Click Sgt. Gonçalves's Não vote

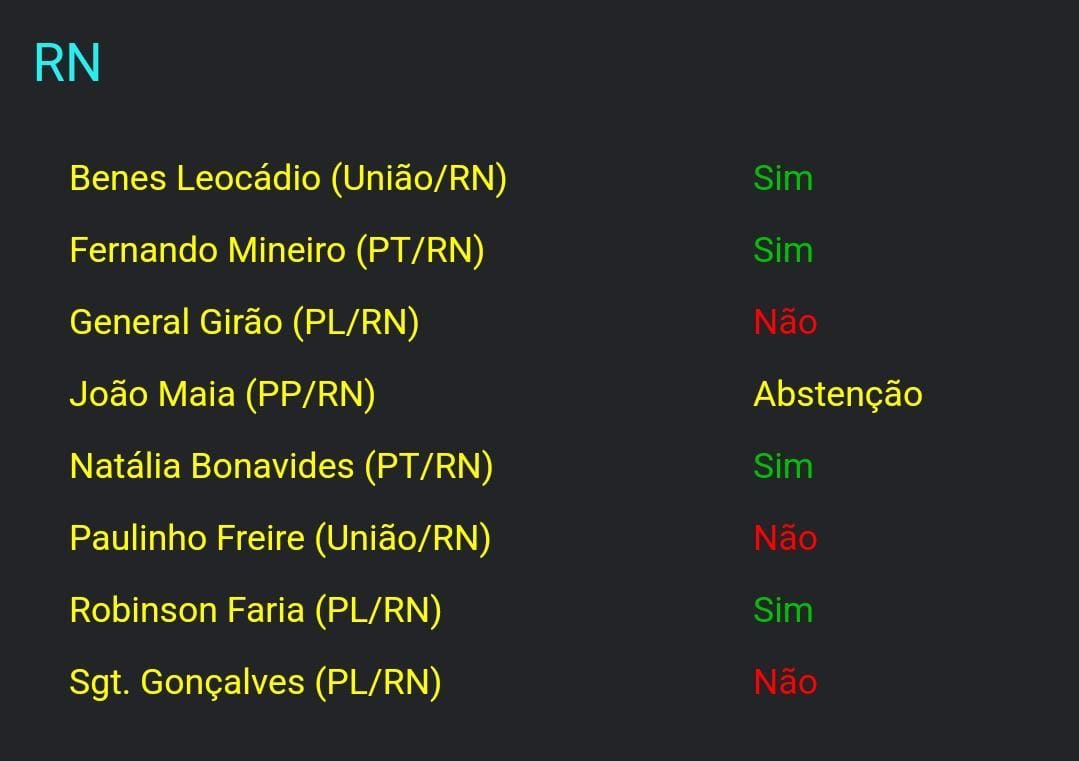point(785,683)
